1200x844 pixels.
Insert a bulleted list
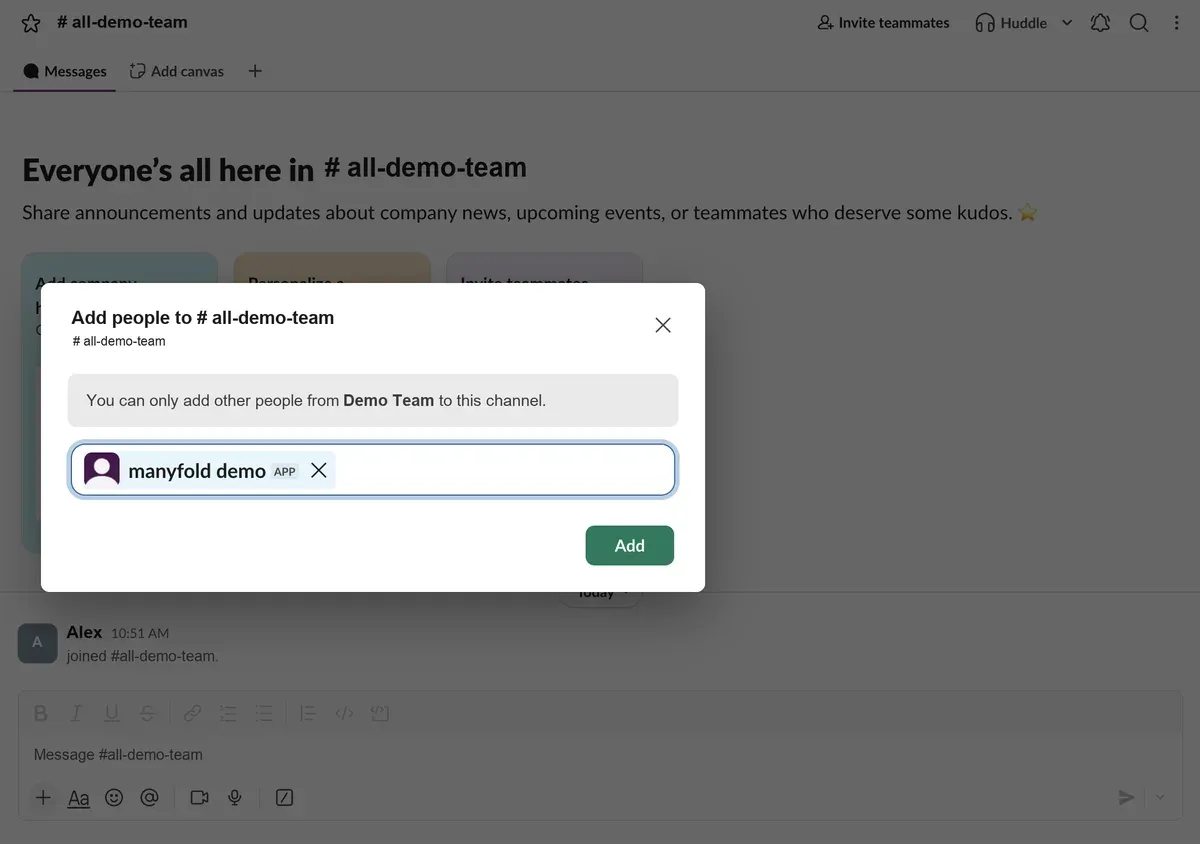(264, 714)
